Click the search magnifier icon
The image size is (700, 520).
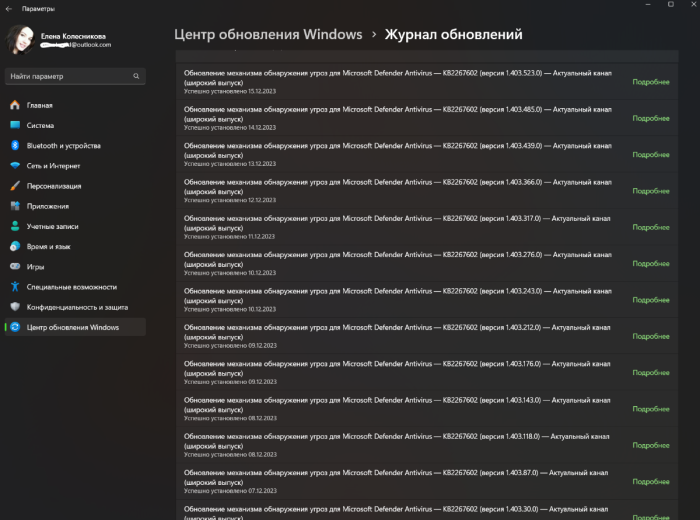(136, 76)
